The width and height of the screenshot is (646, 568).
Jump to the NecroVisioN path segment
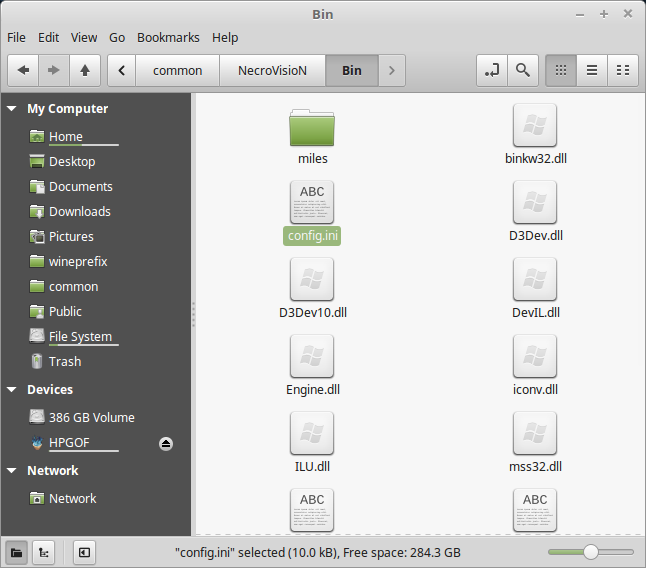tap(272, 70)
